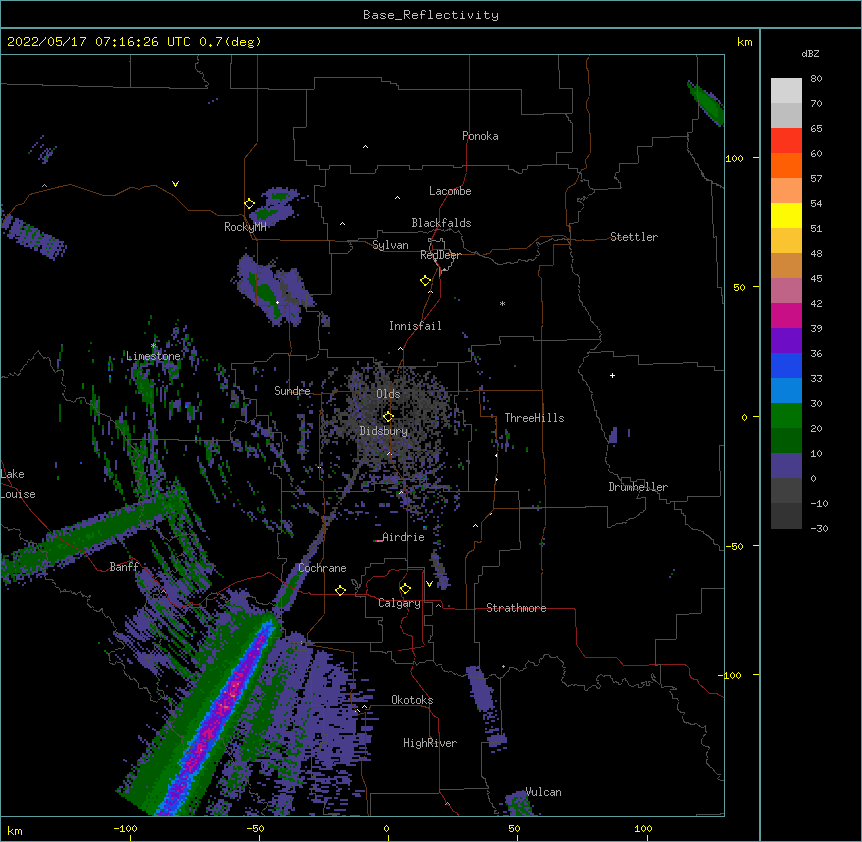Click the white plus marker west of Drumheller region
Image resolution: width=862 pixels, height=842 pixels.
click(x=612, y=375)
